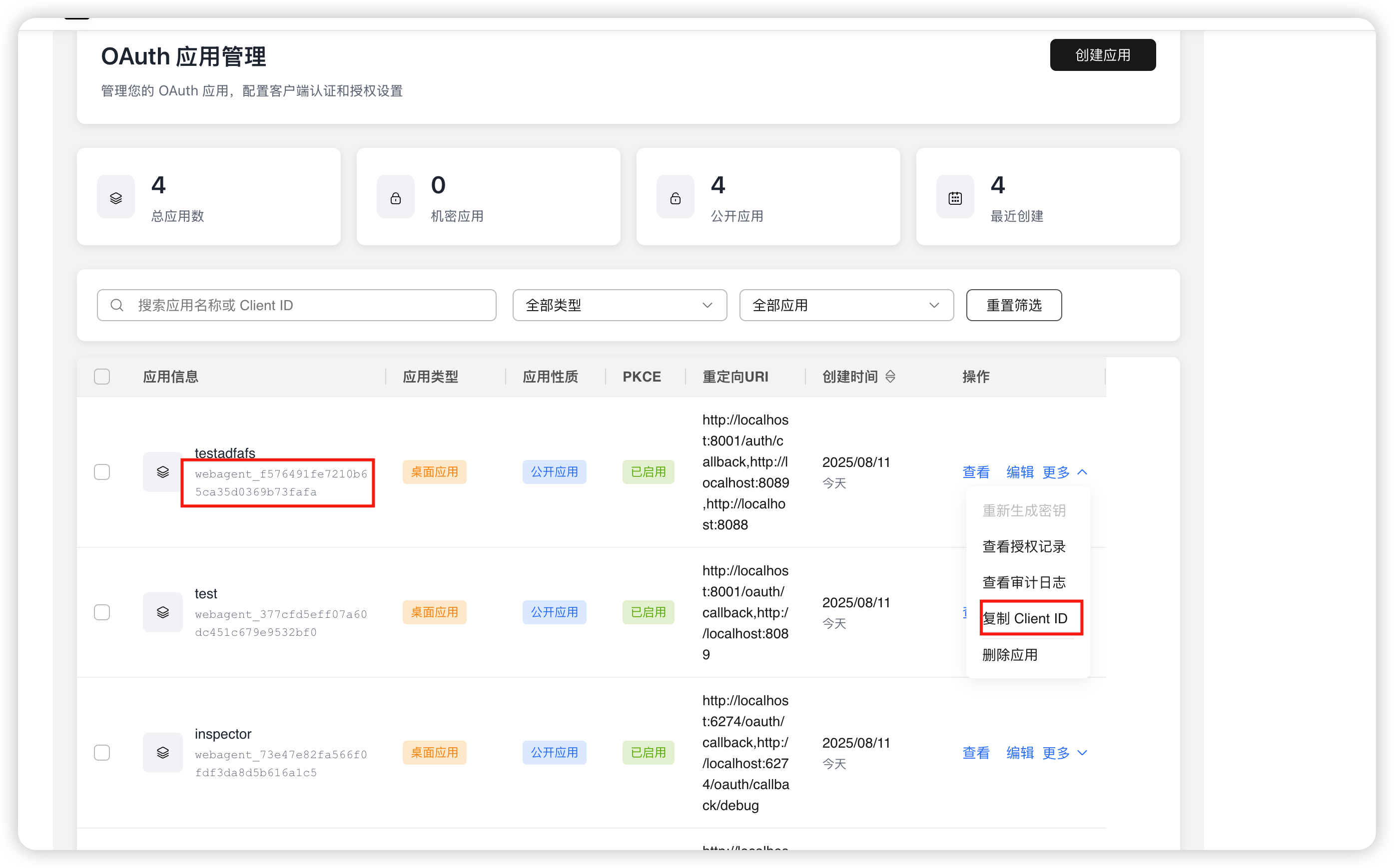Click the 创建应用 button

(x=1102, y=55)
